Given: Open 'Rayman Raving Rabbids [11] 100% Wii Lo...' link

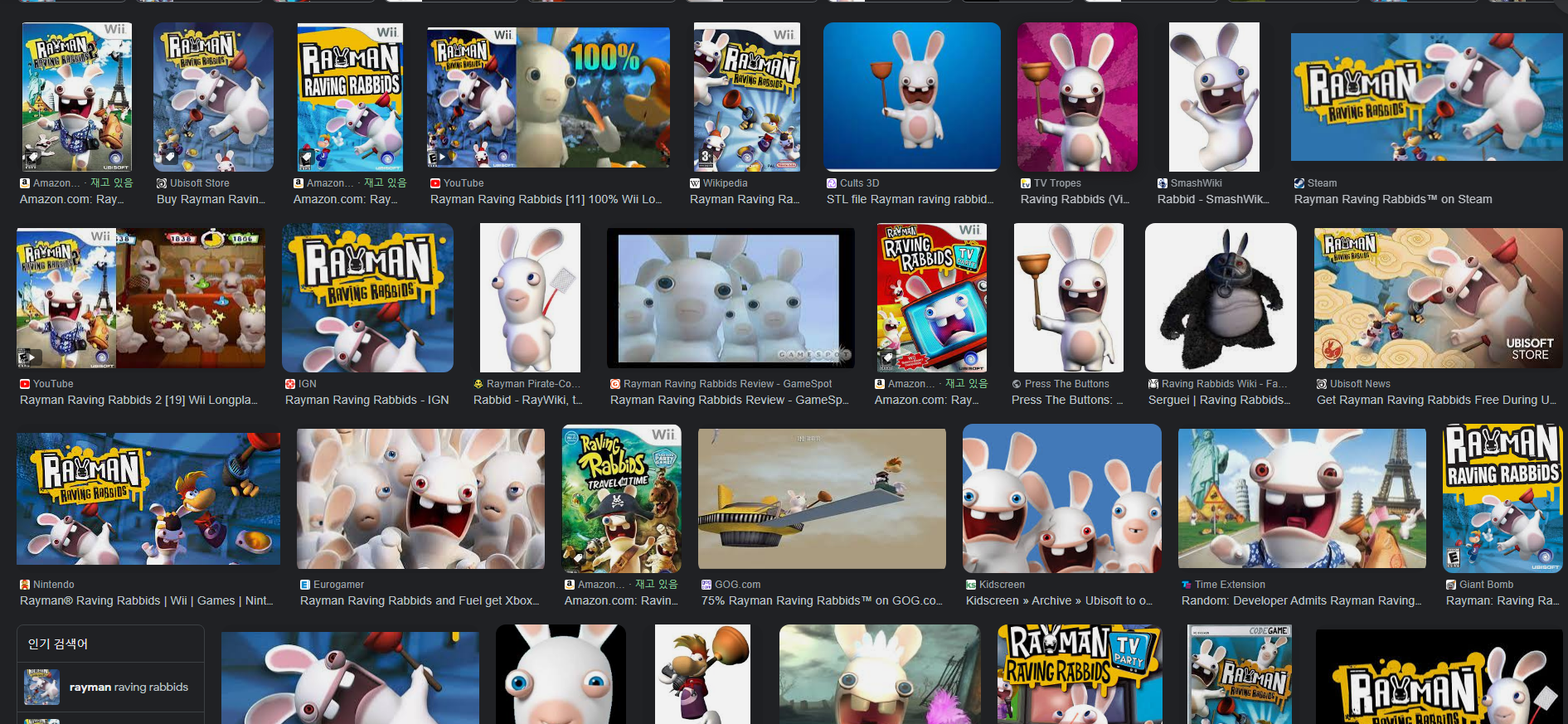Looking at the screenshot, I should (x=546, y=199).
